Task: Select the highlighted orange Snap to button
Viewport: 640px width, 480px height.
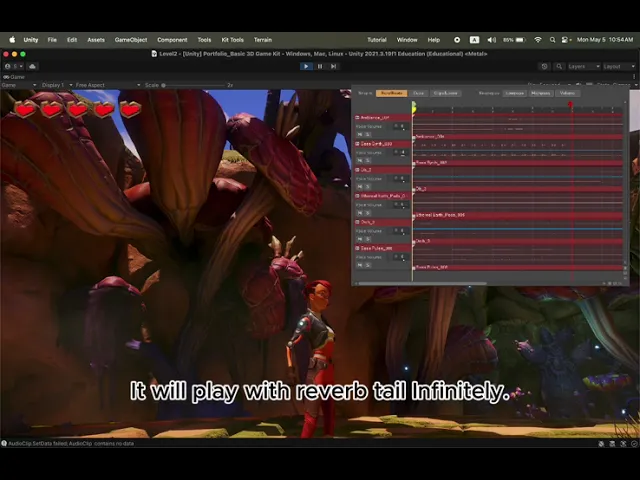Action: coord(391,93)
